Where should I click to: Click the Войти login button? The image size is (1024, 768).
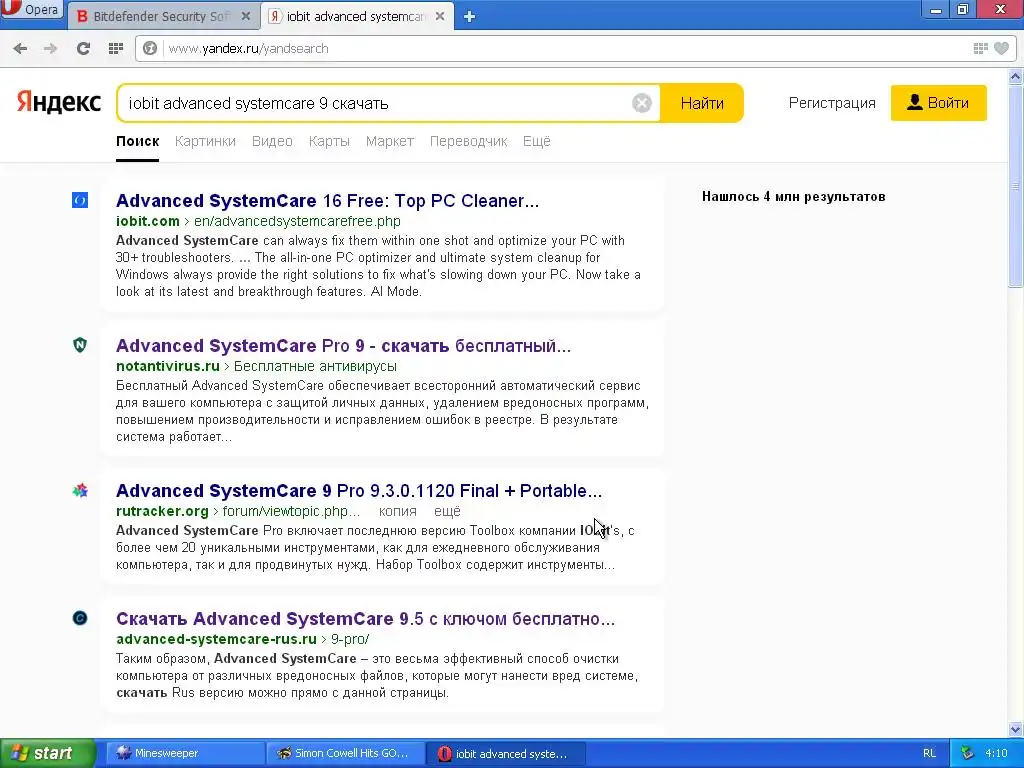(938, 103)
